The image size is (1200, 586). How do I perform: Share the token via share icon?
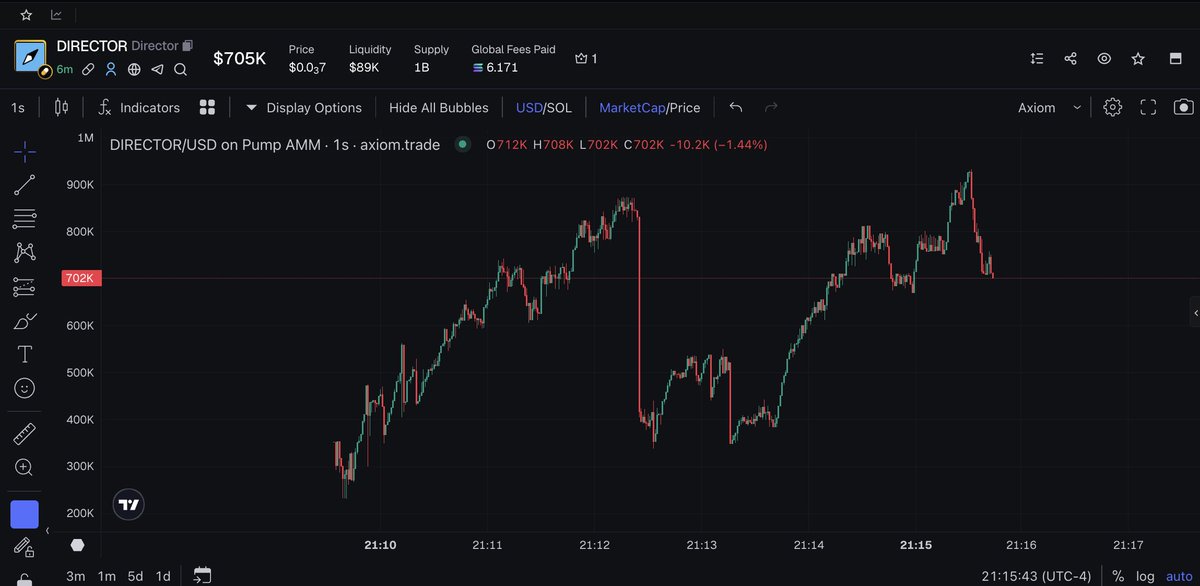pyautogui.click(x=1071, y=59)
